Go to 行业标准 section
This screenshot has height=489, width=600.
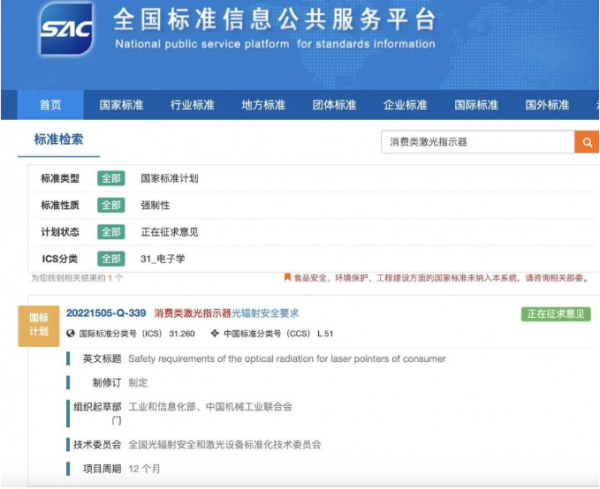pyautogui.click(x=193, y=105)
